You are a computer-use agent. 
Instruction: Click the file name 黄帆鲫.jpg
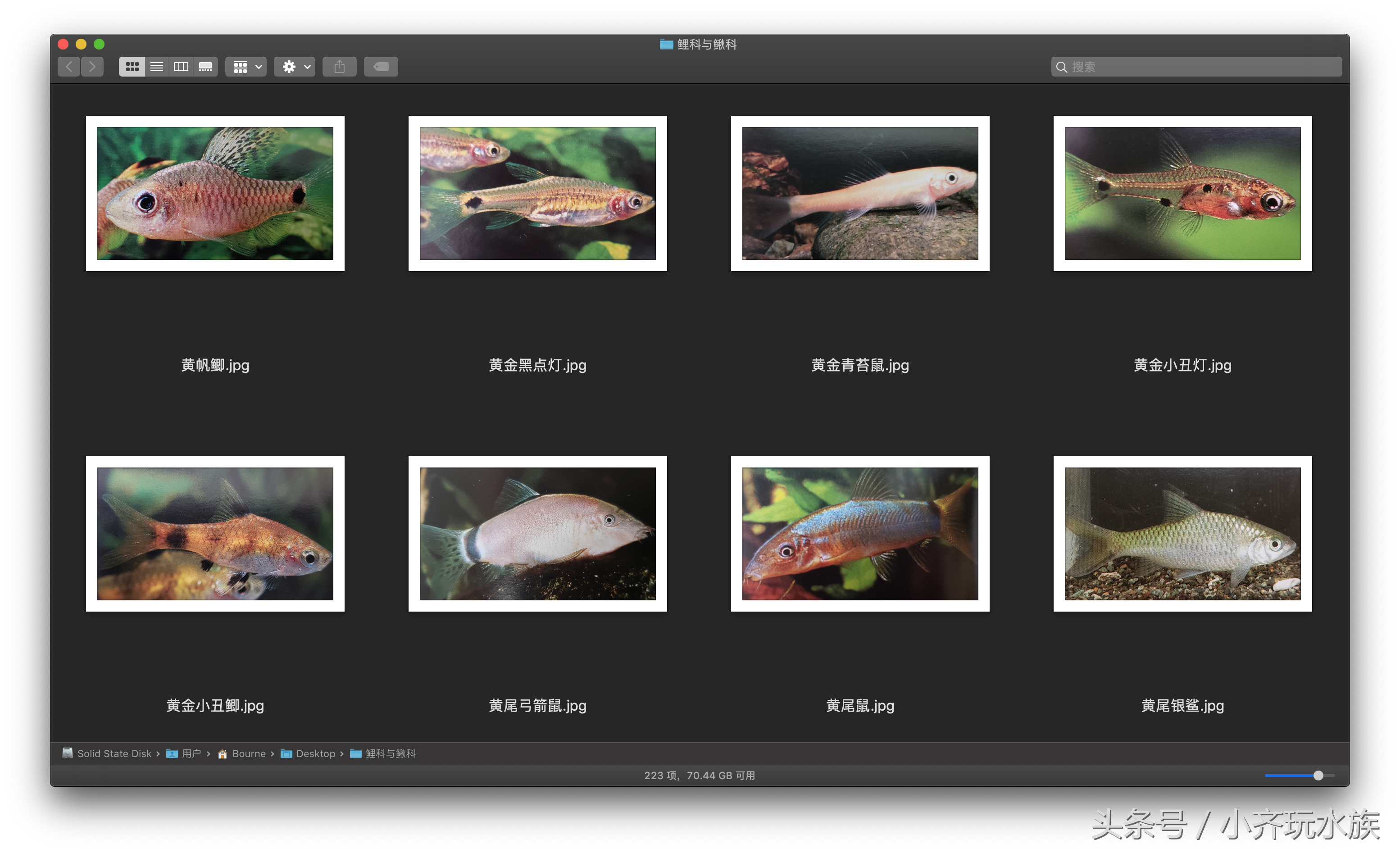[215, 365]
